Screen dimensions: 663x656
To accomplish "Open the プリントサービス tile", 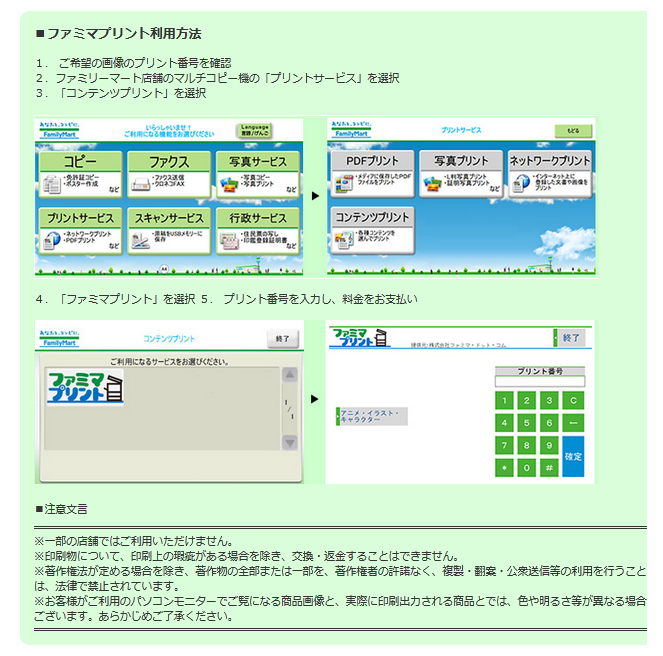I will point(80,231).
